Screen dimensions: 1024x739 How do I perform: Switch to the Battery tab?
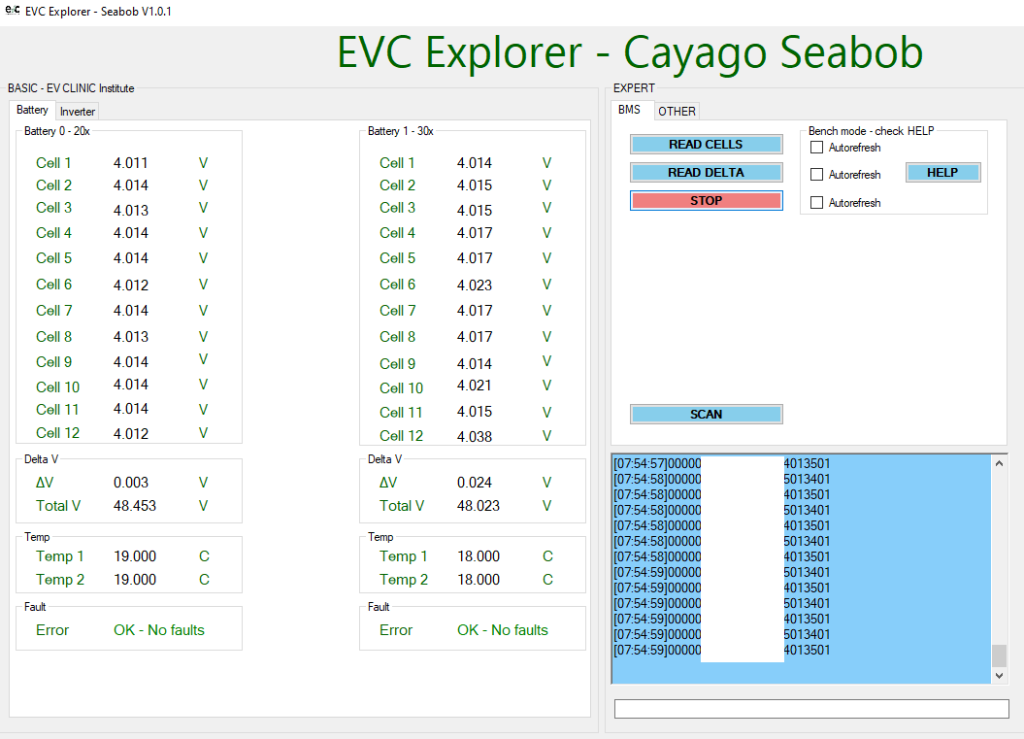32,110
